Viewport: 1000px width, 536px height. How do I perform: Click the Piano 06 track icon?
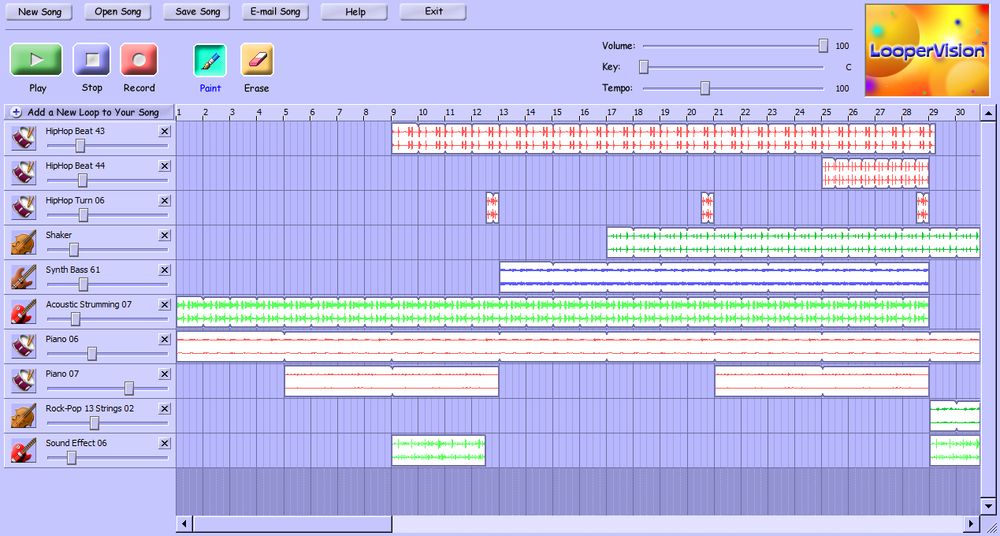(x=23, y=346)
